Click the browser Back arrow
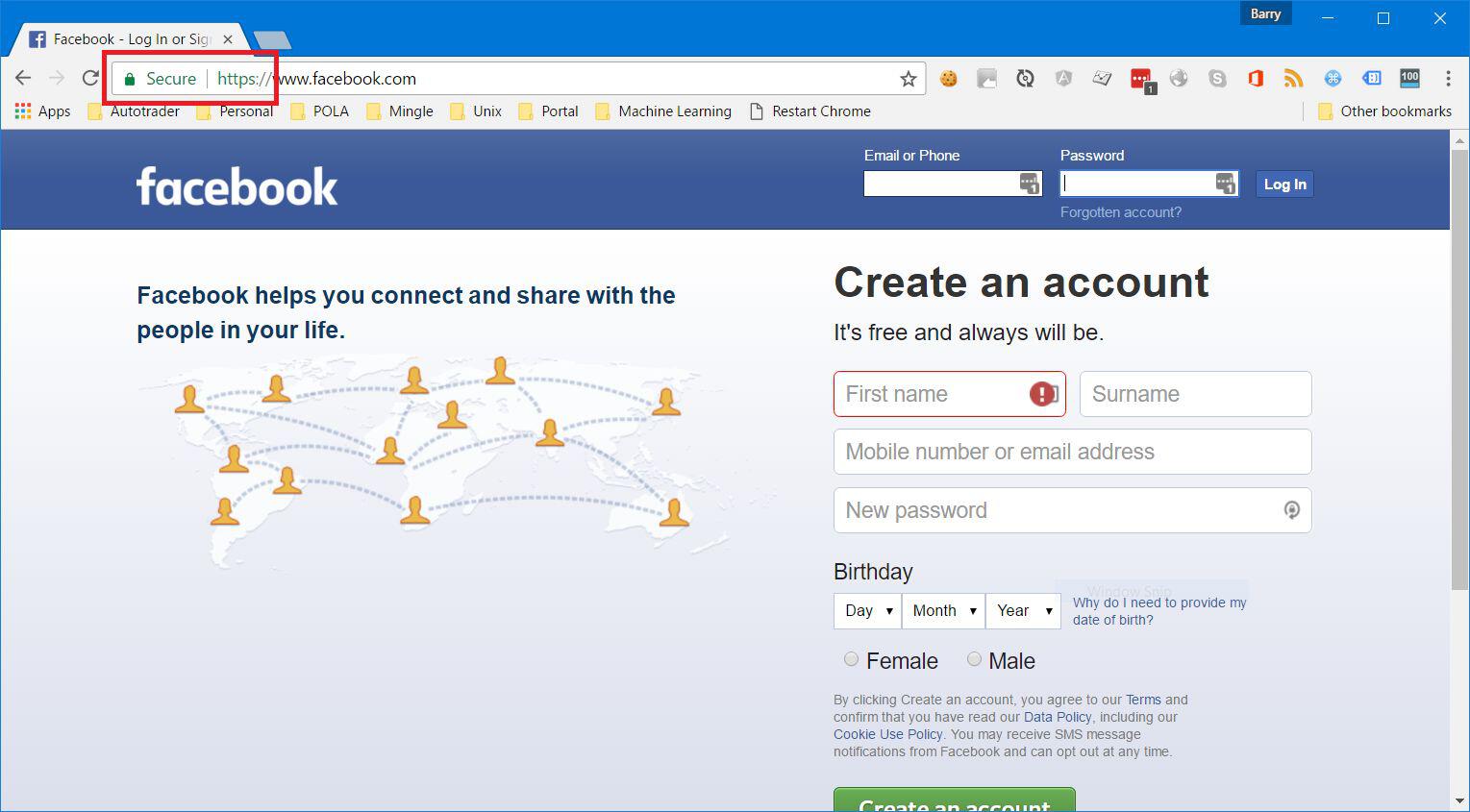Screen dimensions: 1470x812 pos(23,79)
